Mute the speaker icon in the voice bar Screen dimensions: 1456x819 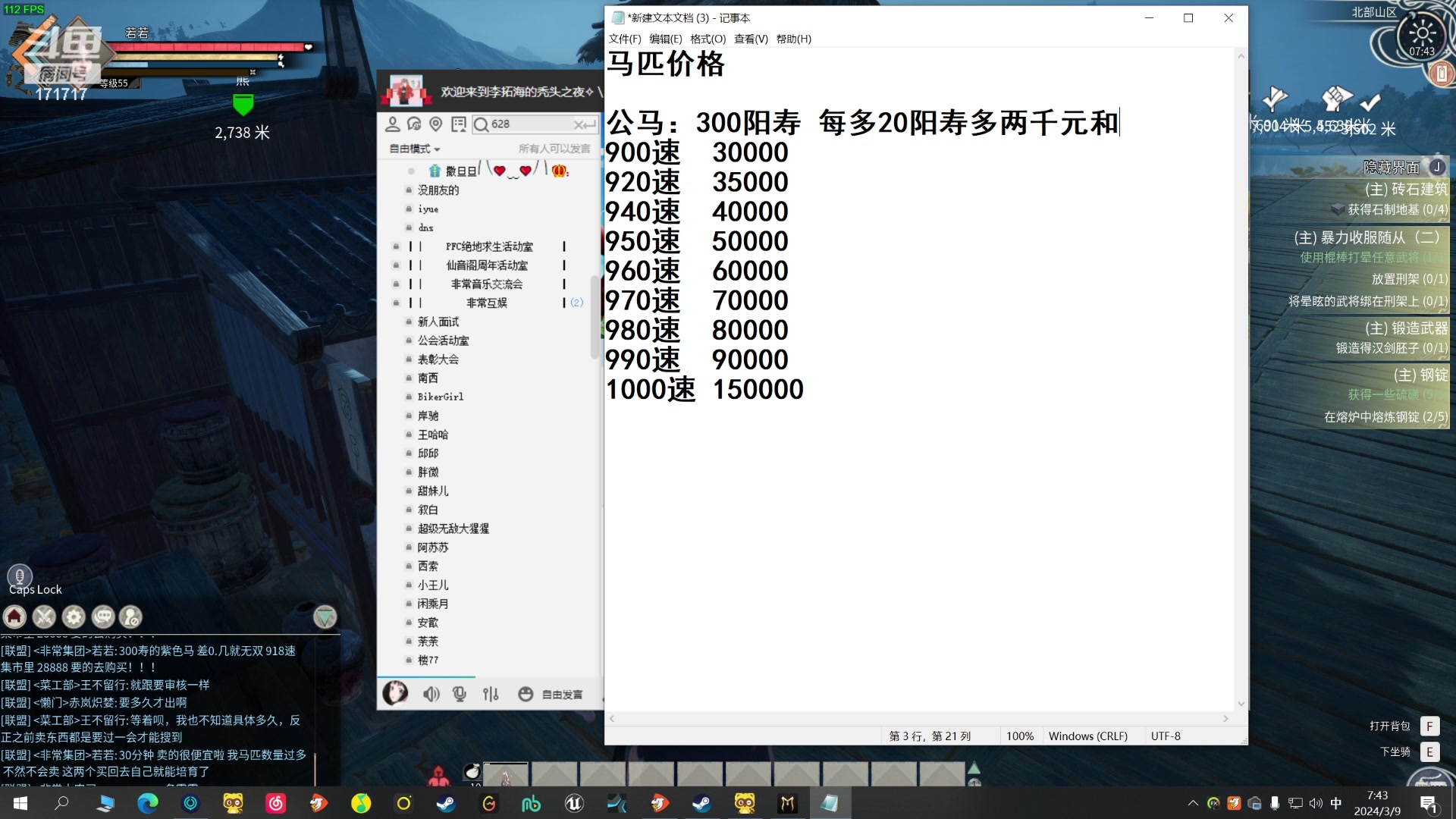pyautogui.click(x=431, y=694)
